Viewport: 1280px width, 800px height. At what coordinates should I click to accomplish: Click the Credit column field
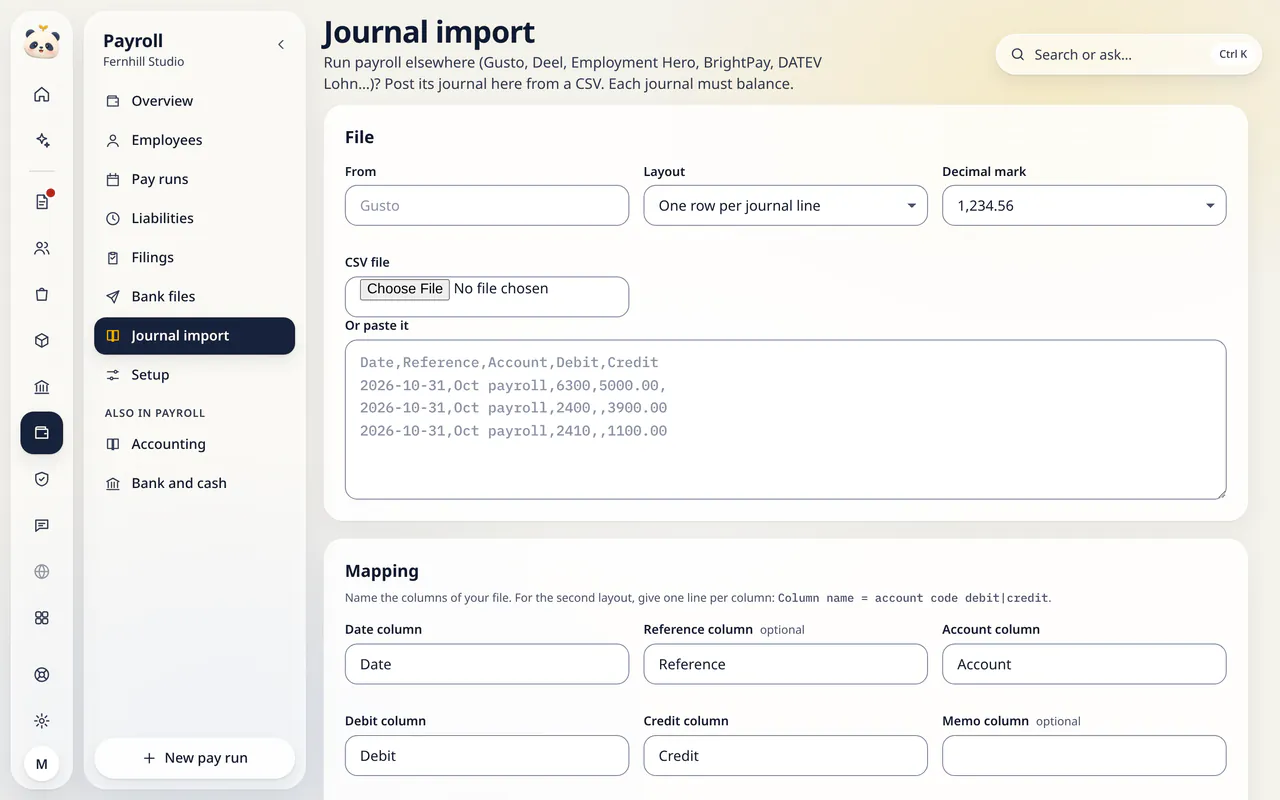(x=785, y=756)
